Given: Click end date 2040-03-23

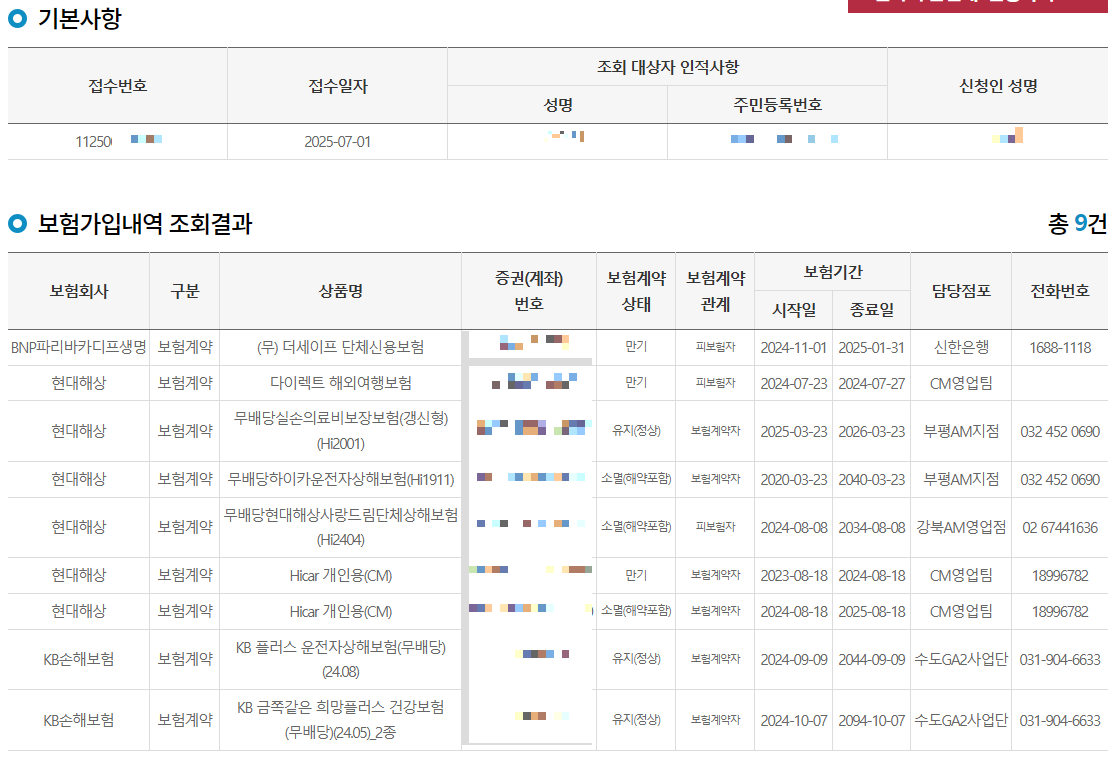Looking at the screenshot, I should coord(872,480).
